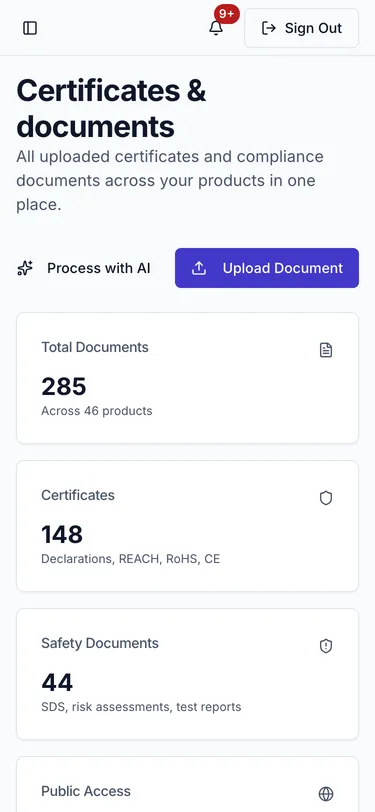
Task: Select the 285 total documents value
Action: (64, 386)
